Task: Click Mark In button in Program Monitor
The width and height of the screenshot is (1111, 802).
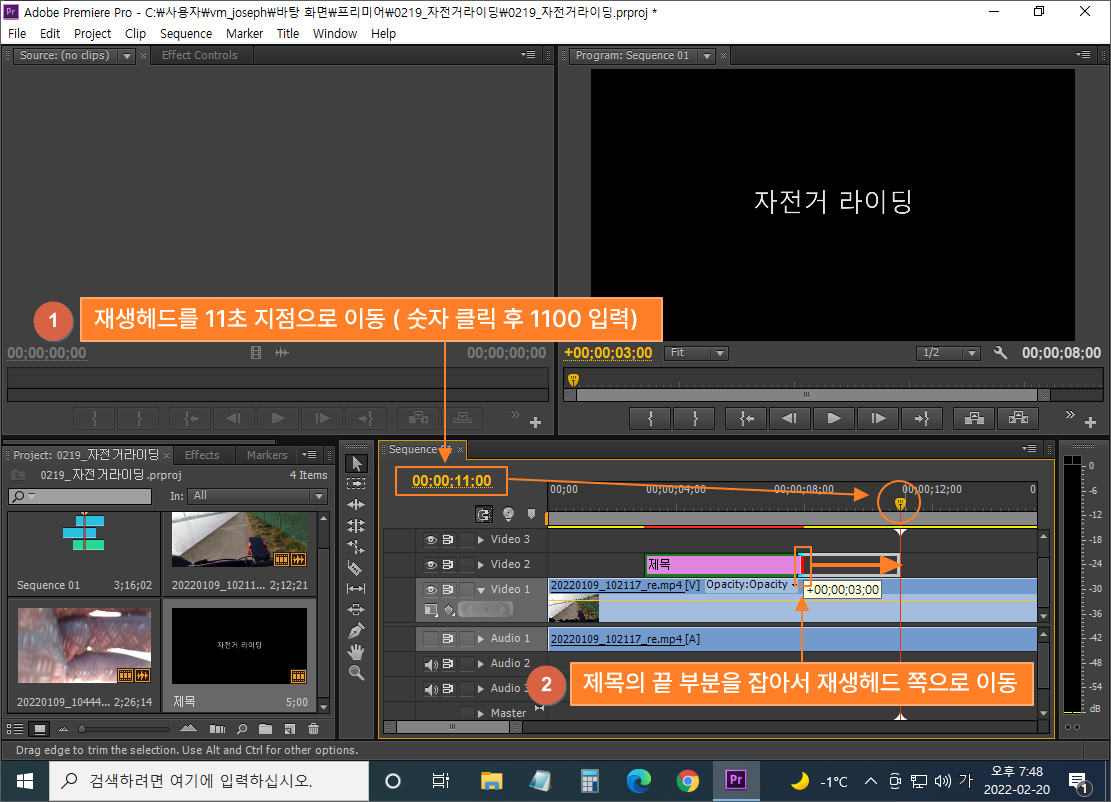Action: click(650, 418)
